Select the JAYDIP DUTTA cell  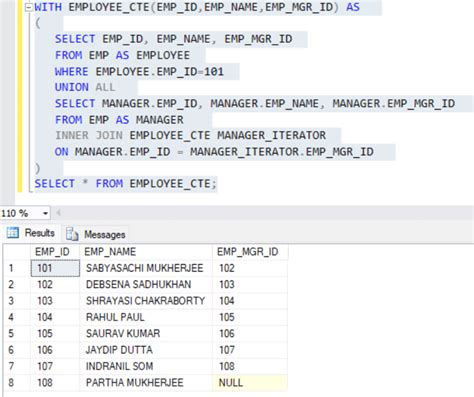146,350
